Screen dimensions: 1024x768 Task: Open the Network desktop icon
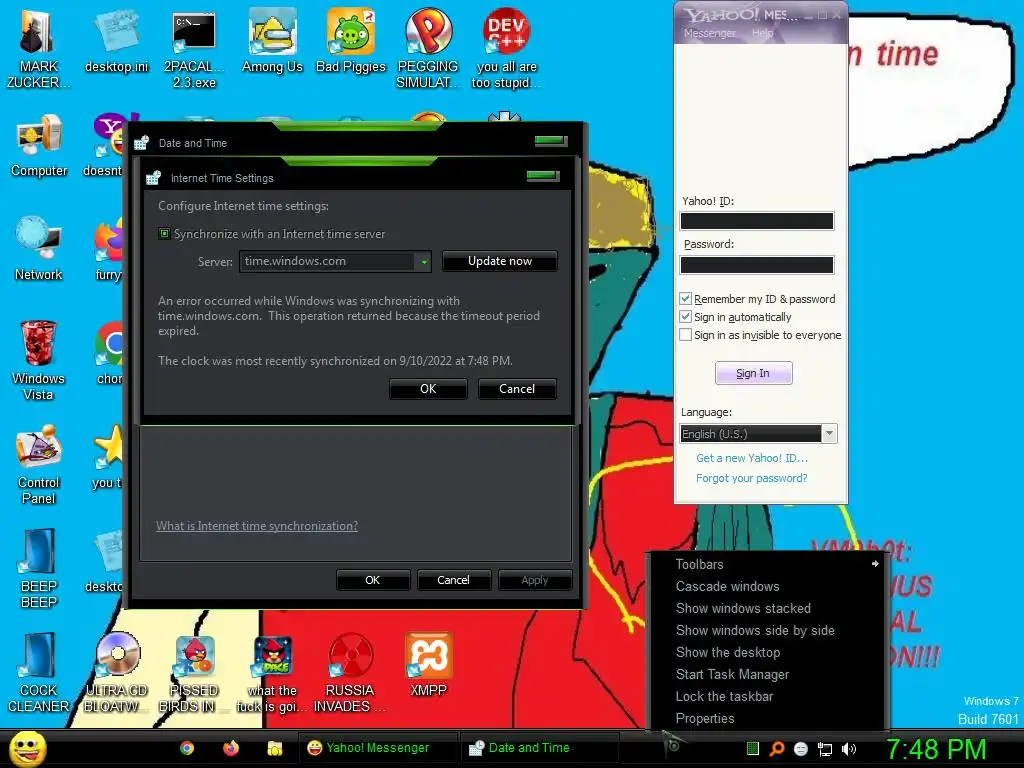(x=39, y=249)
